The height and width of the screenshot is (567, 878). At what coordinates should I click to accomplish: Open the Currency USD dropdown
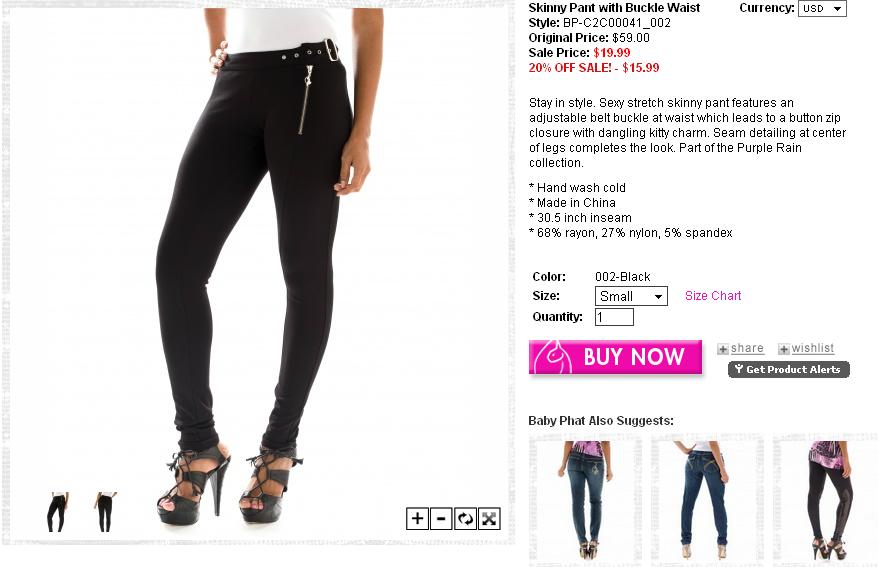coord(822,8)
